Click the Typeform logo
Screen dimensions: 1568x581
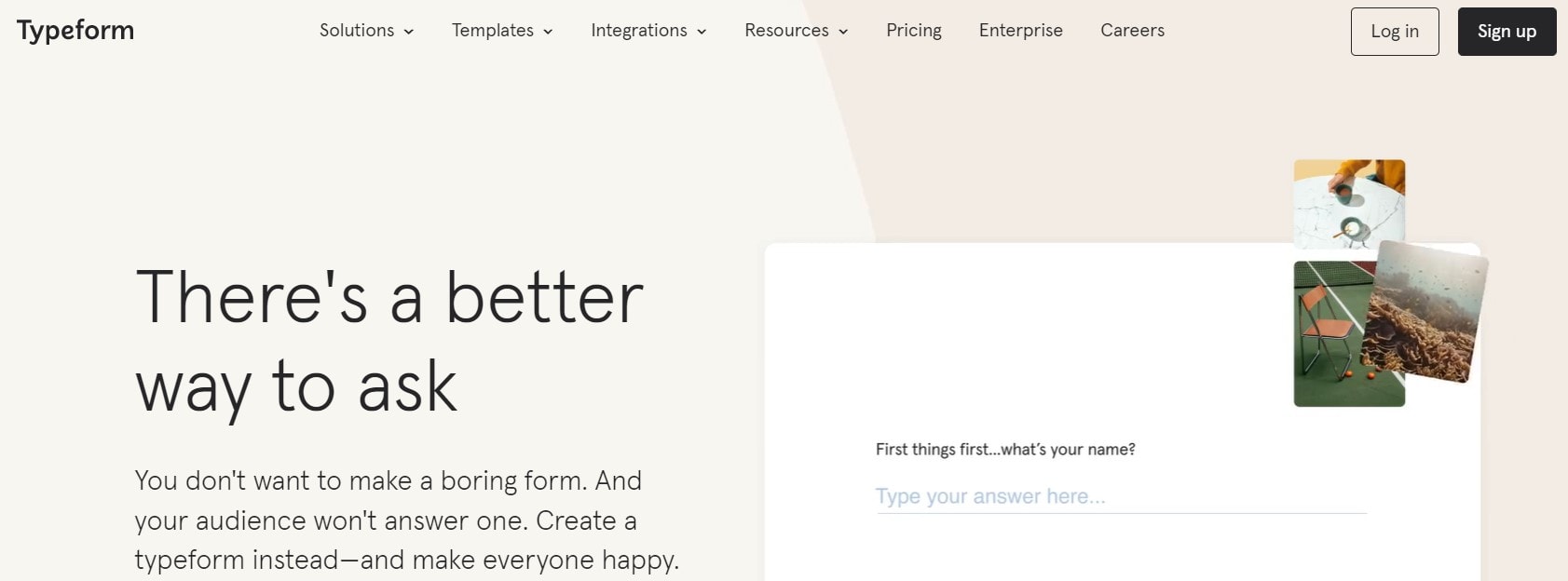click(x=75, y=29)
